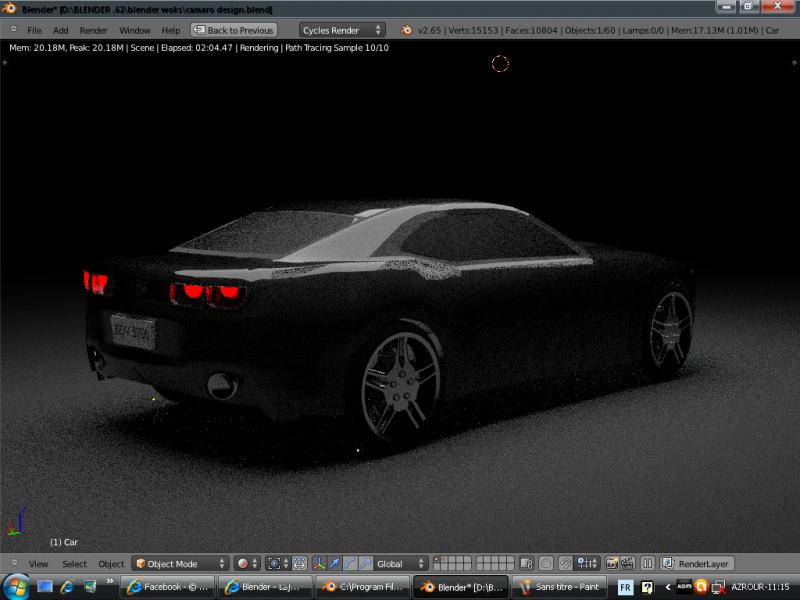Toggle the 3D manipulator widget
Image resolution: width=800 pixels, height=600 pixels.
[x=319, y=563]
